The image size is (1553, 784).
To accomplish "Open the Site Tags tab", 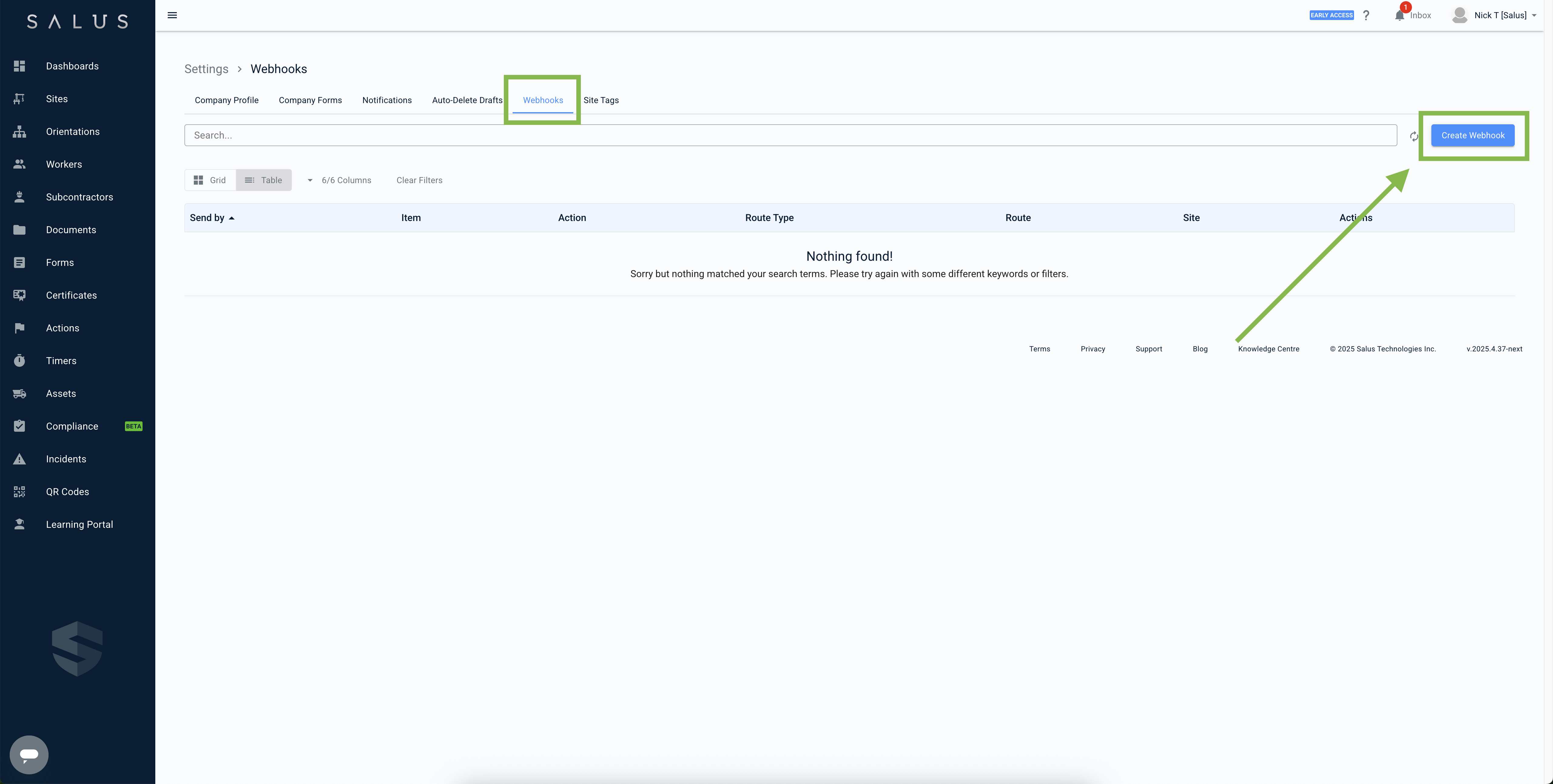I will pyautogui.click(x=601, y=100).
